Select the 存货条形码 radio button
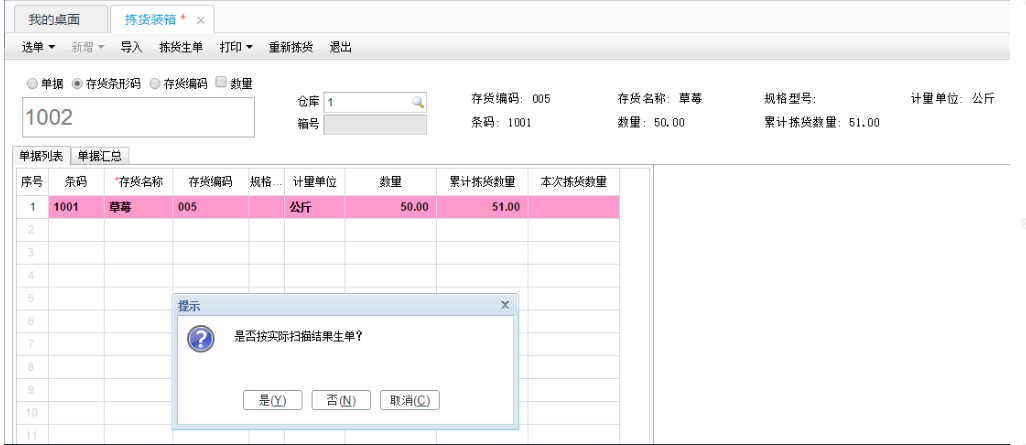This screenshot has width=1026, height=445. coord(77,83)
